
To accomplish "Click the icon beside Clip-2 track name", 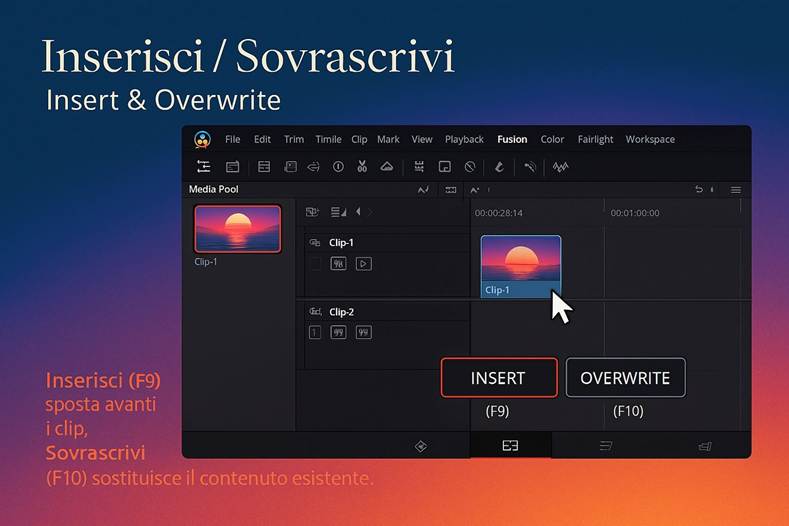I will pos(315,312).
